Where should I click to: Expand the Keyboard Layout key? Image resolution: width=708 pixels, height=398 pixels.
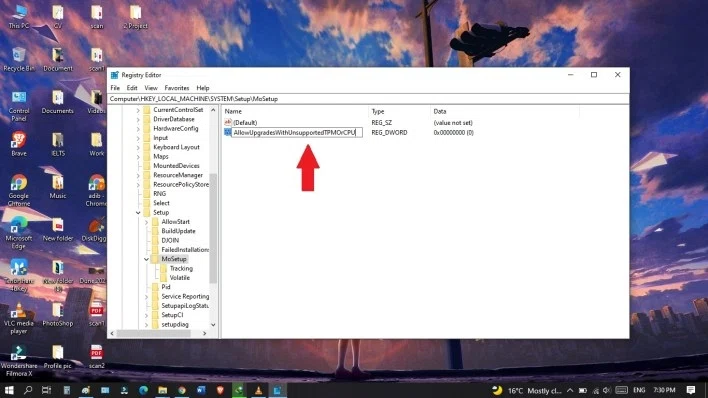click(x=138, y=147)
